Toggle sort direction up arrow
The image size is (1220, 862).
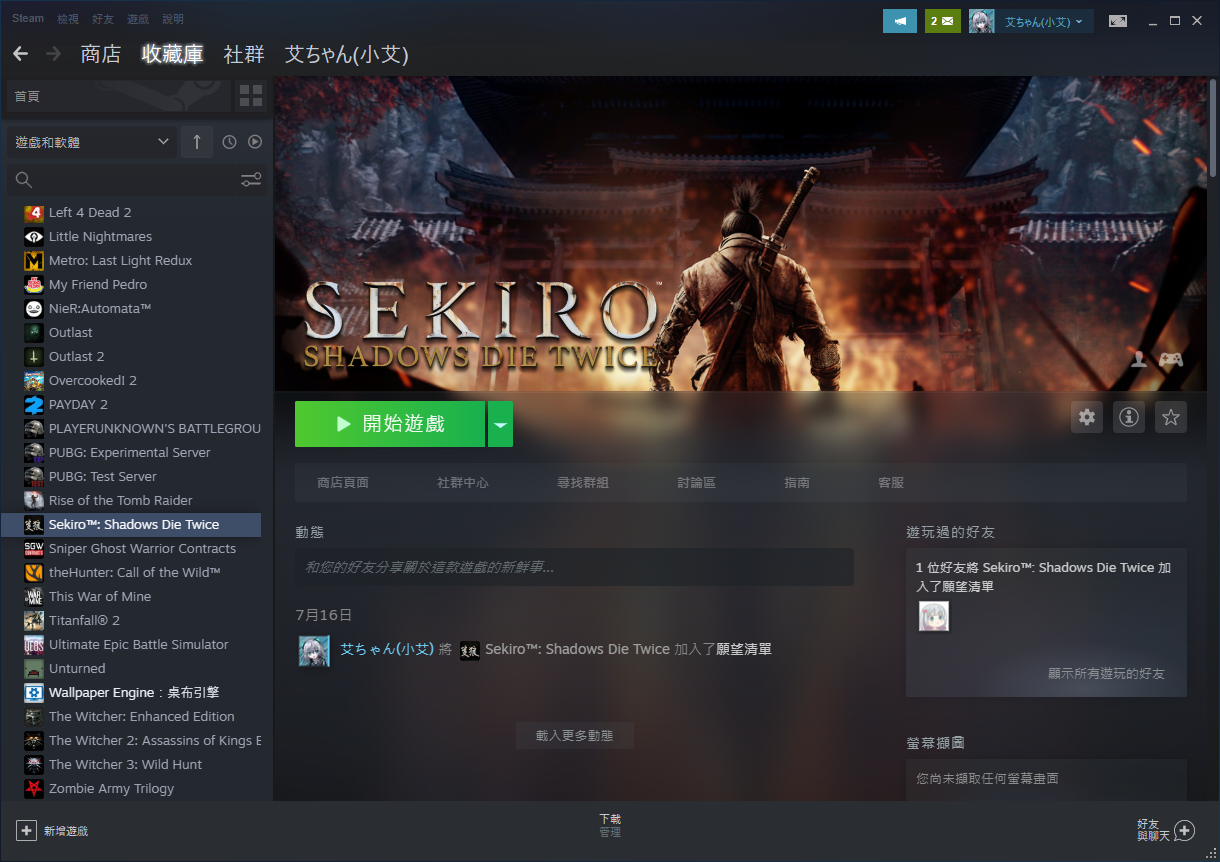[x=197, y=142]
